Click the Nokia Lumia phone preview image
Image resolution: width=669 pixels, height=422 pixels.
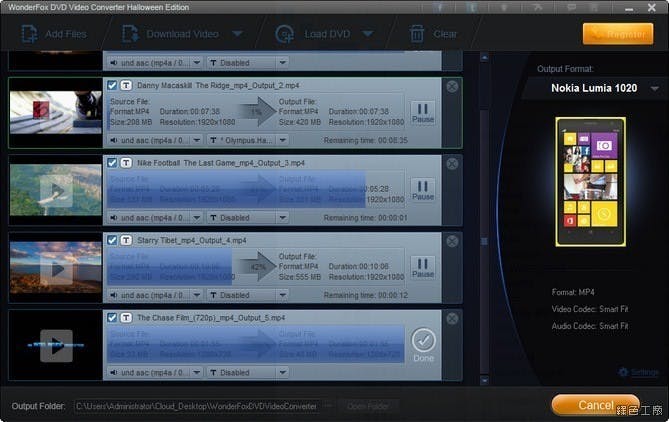[x=590, y=182]
